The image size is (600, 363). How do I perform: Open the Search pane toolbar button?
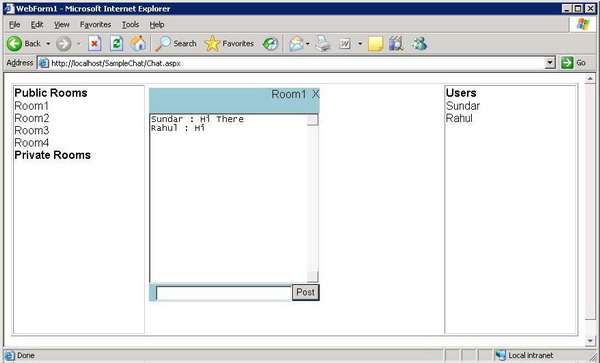176,44
